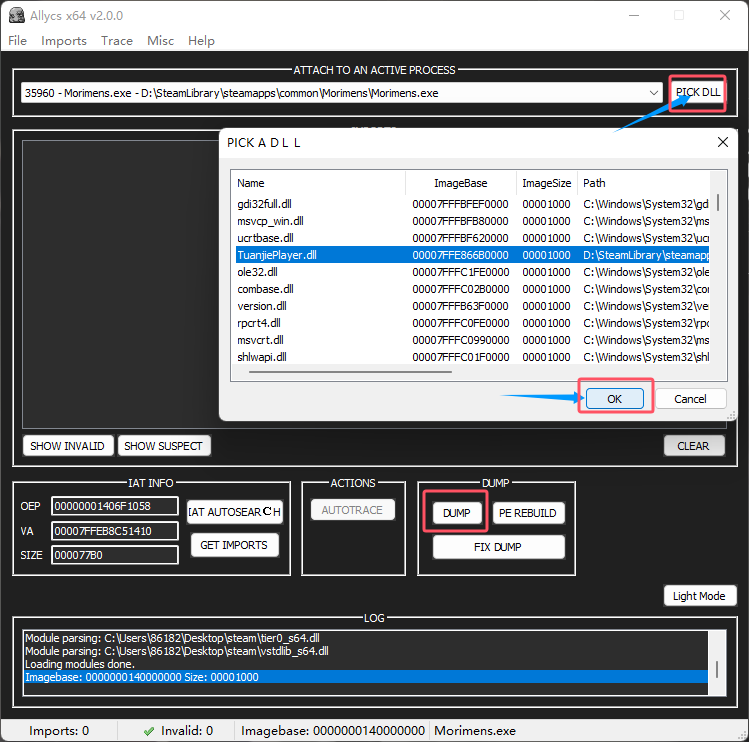Click the Allycs app icon in title bar
This screenshot has width=749, height=742.
coord(17,15)
